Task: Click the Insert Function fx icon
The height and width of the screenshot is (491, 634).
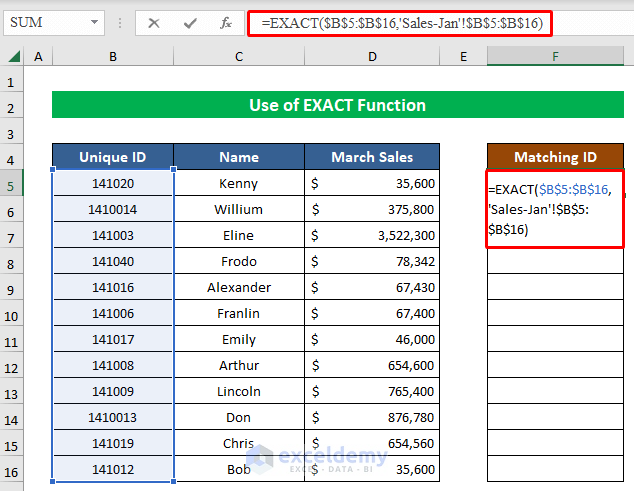Action: [x=226, y=23]
